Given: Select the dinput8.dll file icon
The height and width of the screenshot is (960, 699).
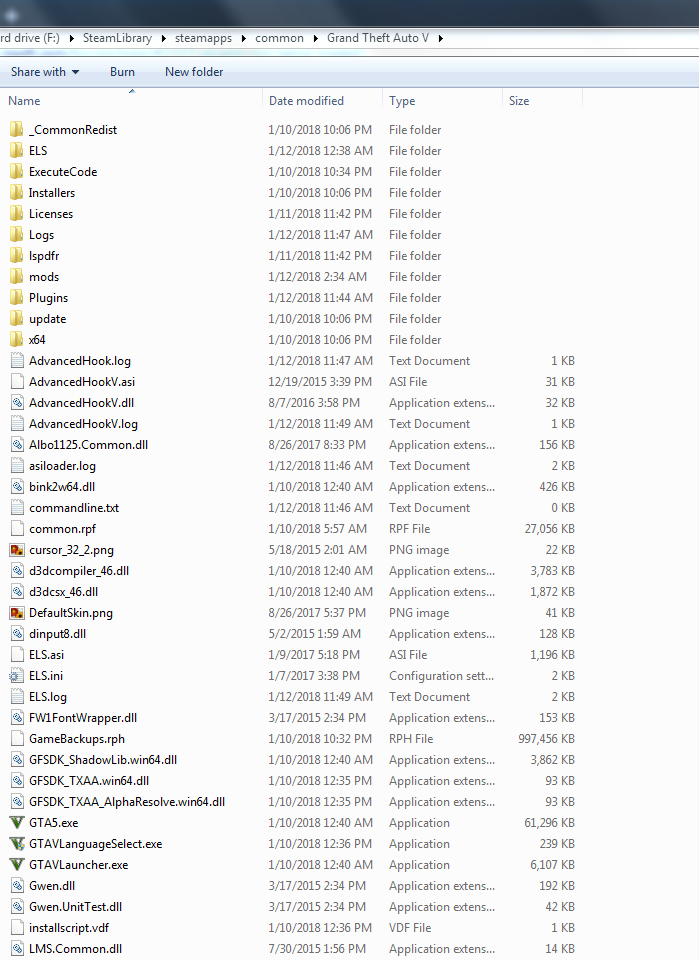Looking at the screenshot, I should point(18,634).
